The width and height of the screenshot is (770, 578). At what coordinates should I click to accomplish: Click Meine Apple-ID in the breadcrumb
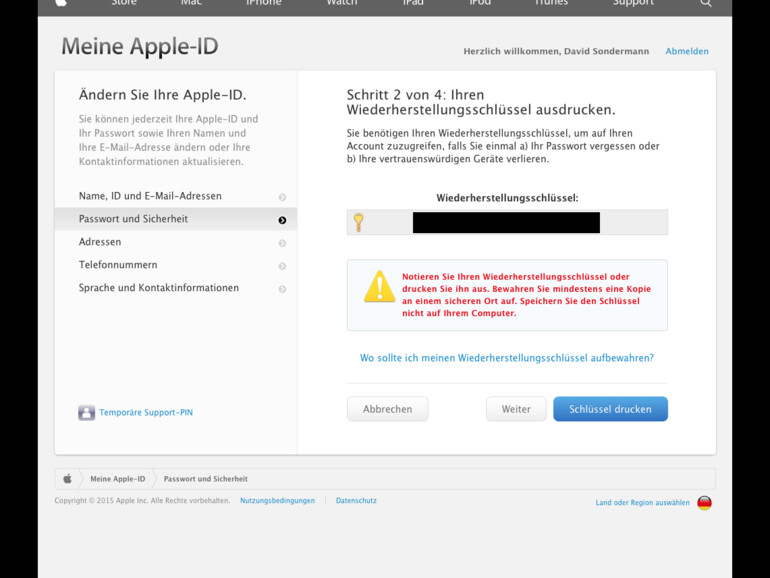click(118, 479)
